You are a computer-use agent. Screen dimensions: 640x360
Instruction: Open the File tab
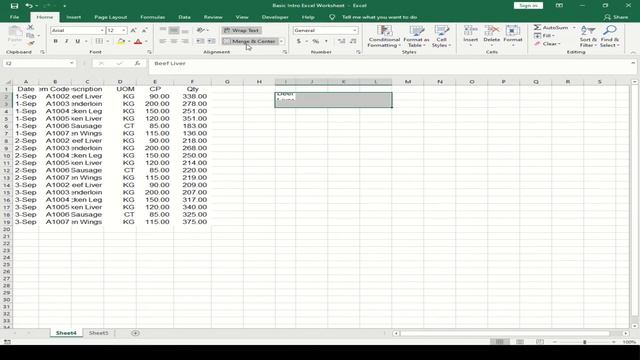point(14,17)
